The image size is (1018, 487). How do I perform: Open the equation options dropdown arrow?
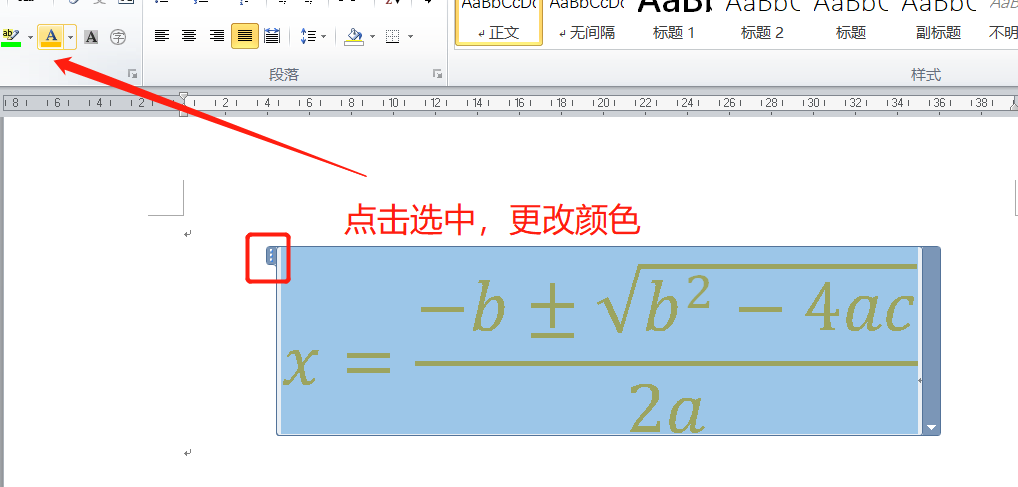tap(932, 427)
